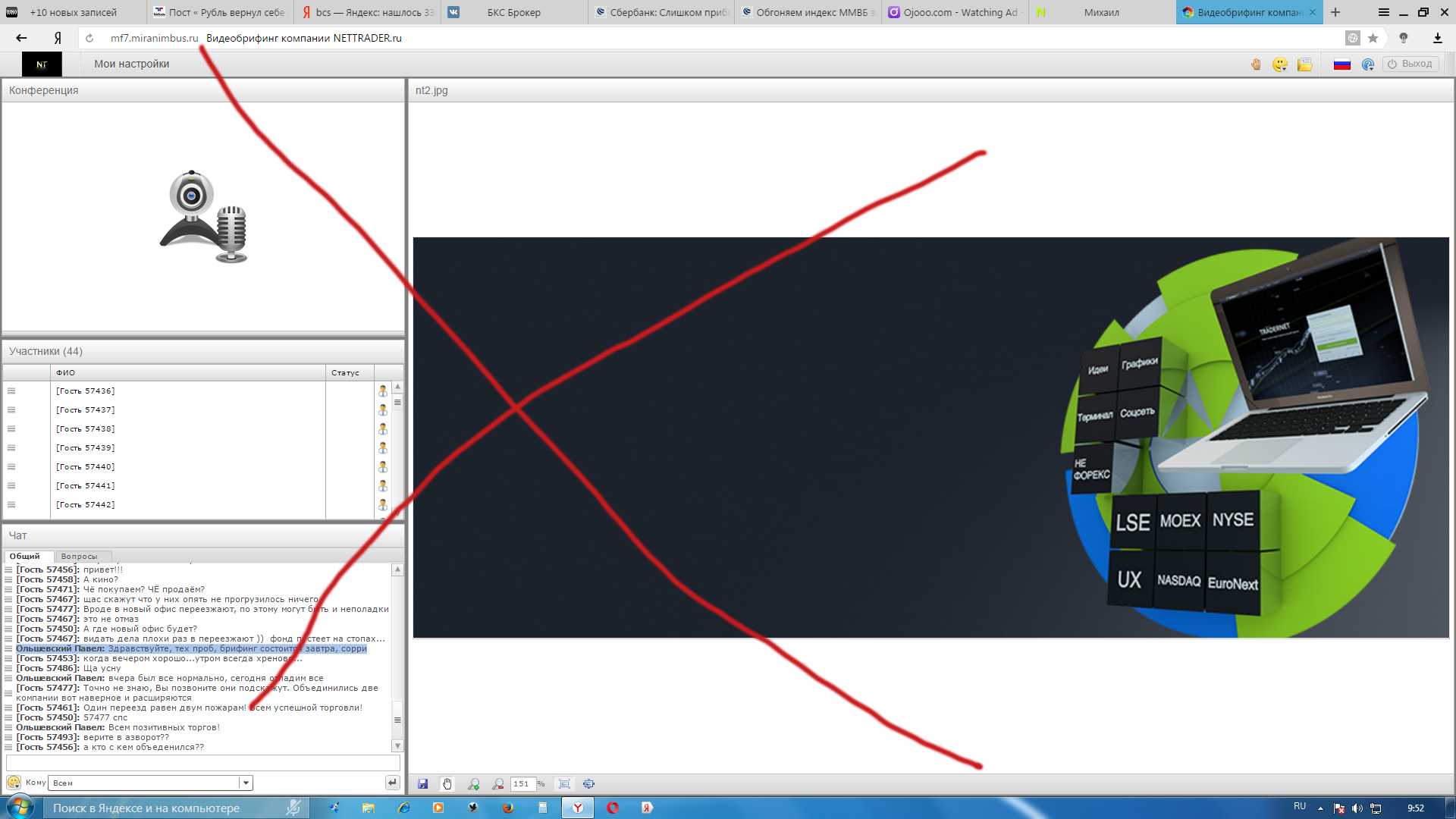The height and width of the screenshot is (819, 1456).
Task: Open Internet Explorer from the taskbar
Action: pyautogui.click(x=404, y=808)
